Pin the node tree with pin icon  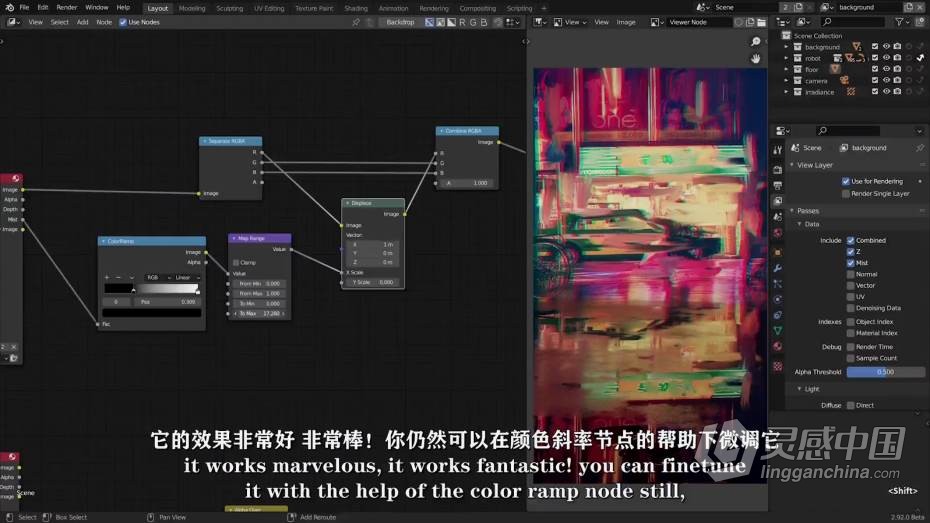356,22
